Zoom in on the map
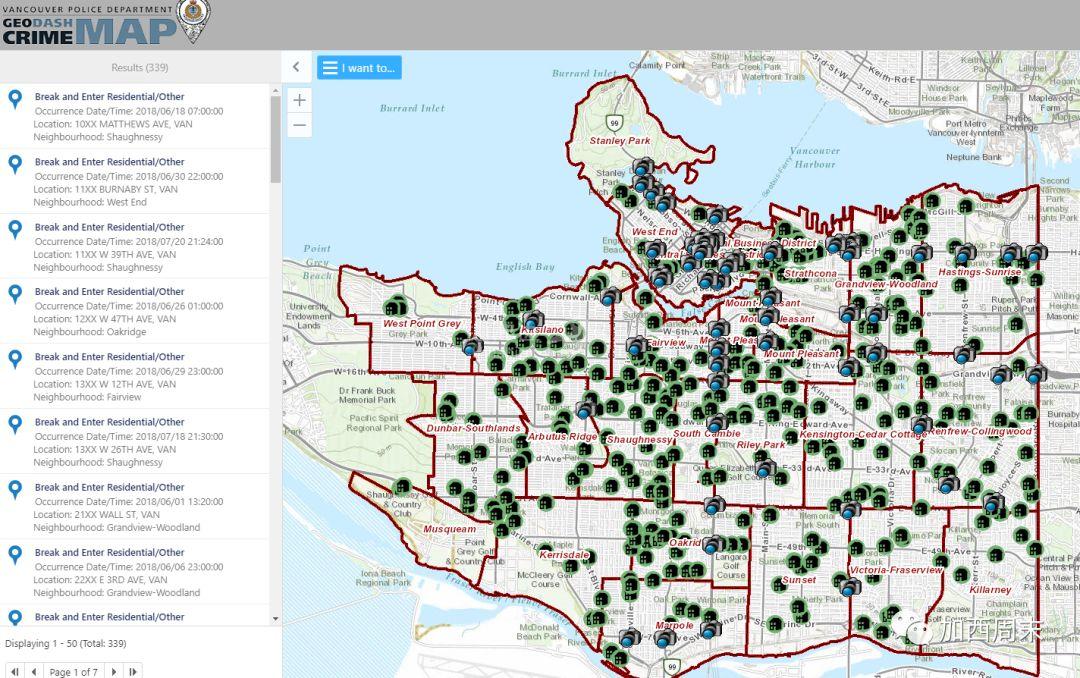The width and height of the screenshot is (1080, 678). (299, 100)
